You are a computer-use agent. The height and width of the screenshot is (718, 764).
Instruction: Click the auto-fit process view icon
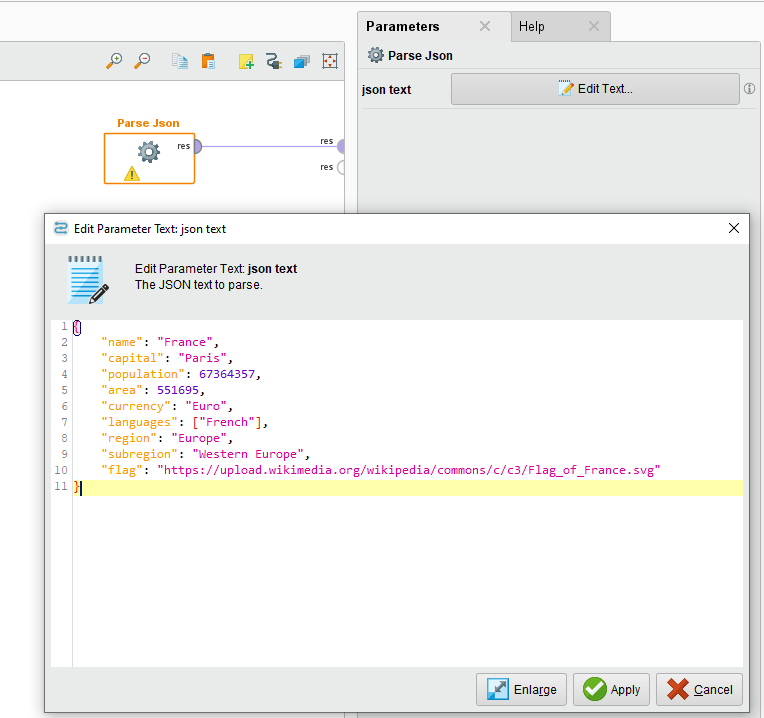point(329,62)
